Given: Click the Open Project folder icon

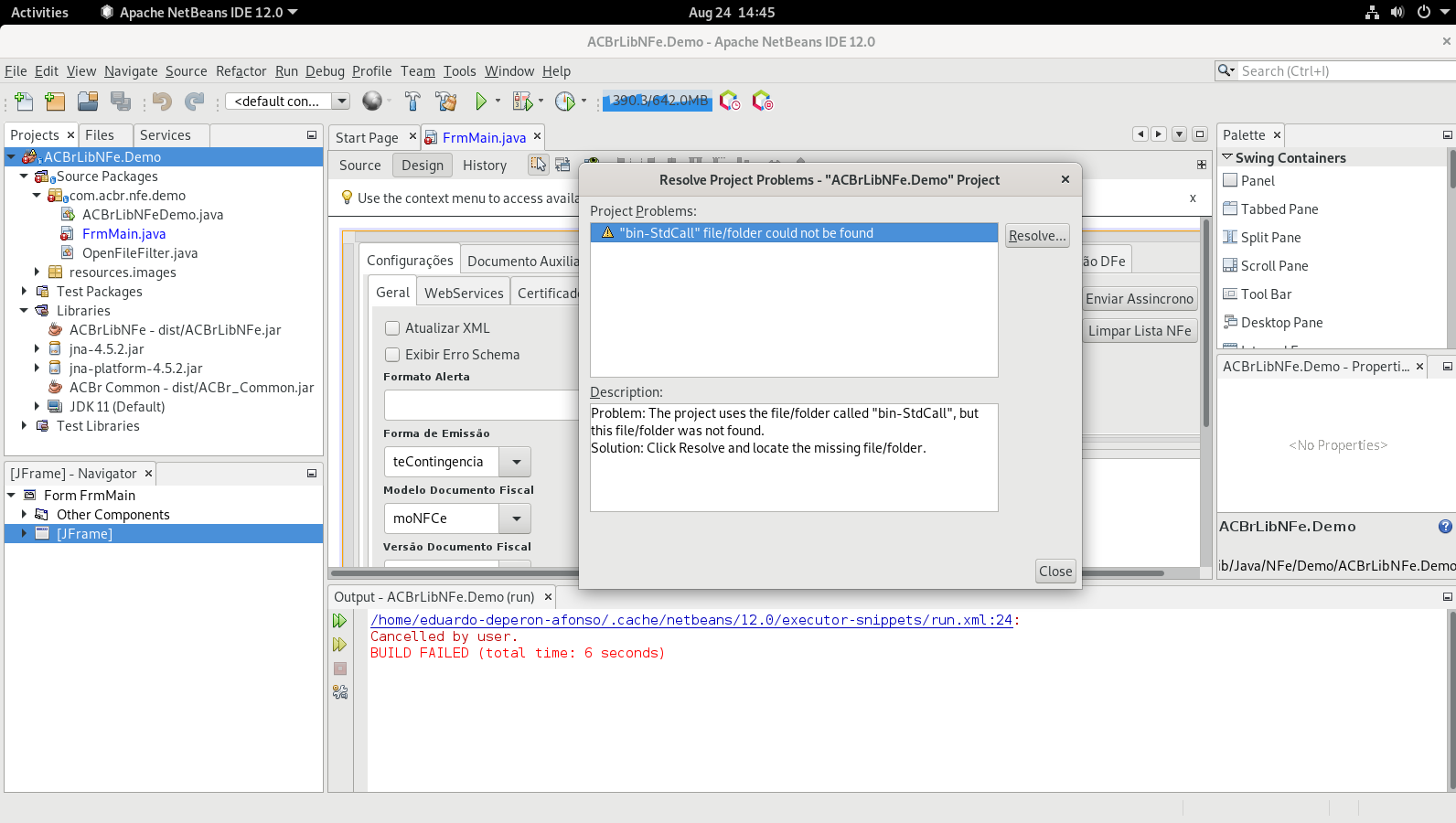Looking at the screenshot, I should point(88,102).
